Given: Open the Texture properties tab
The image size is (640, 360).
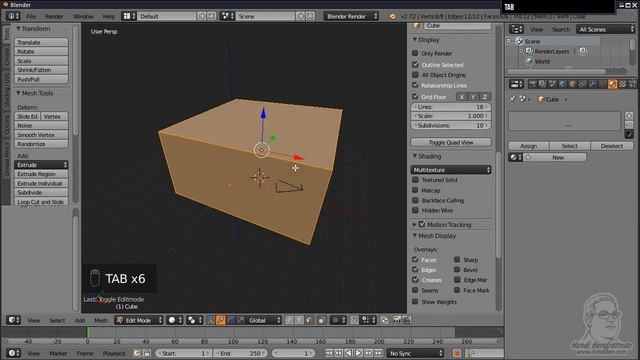Looking at the screenshot, I should (622, 84).
